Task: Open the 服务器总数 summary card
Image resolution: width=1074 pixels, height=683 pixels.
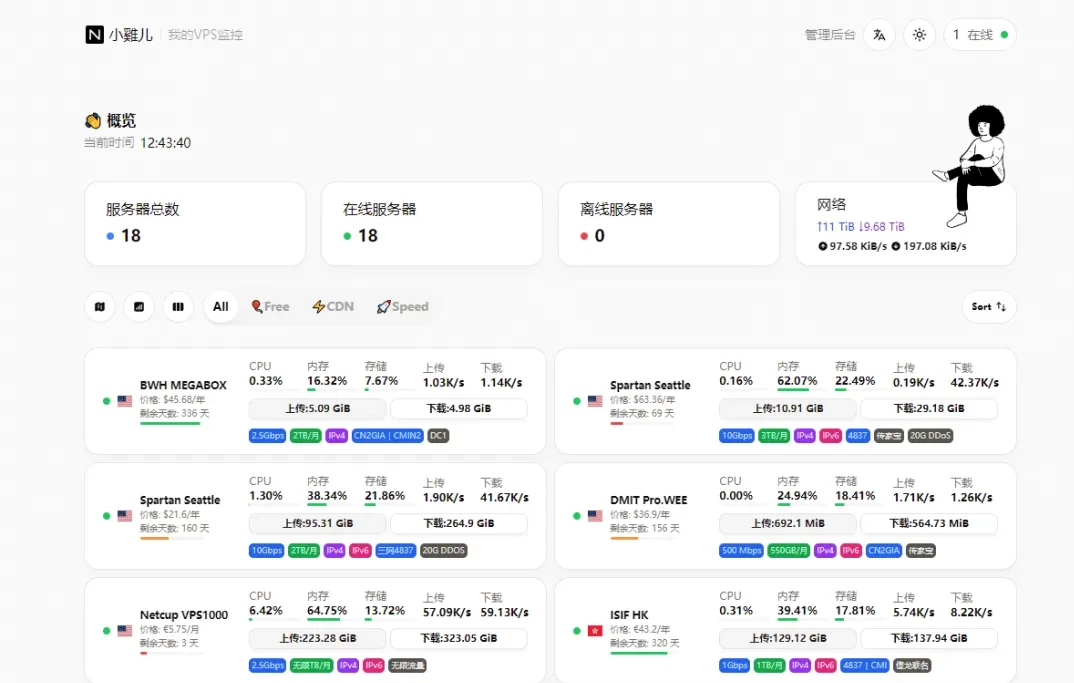Action: (195, 223)
